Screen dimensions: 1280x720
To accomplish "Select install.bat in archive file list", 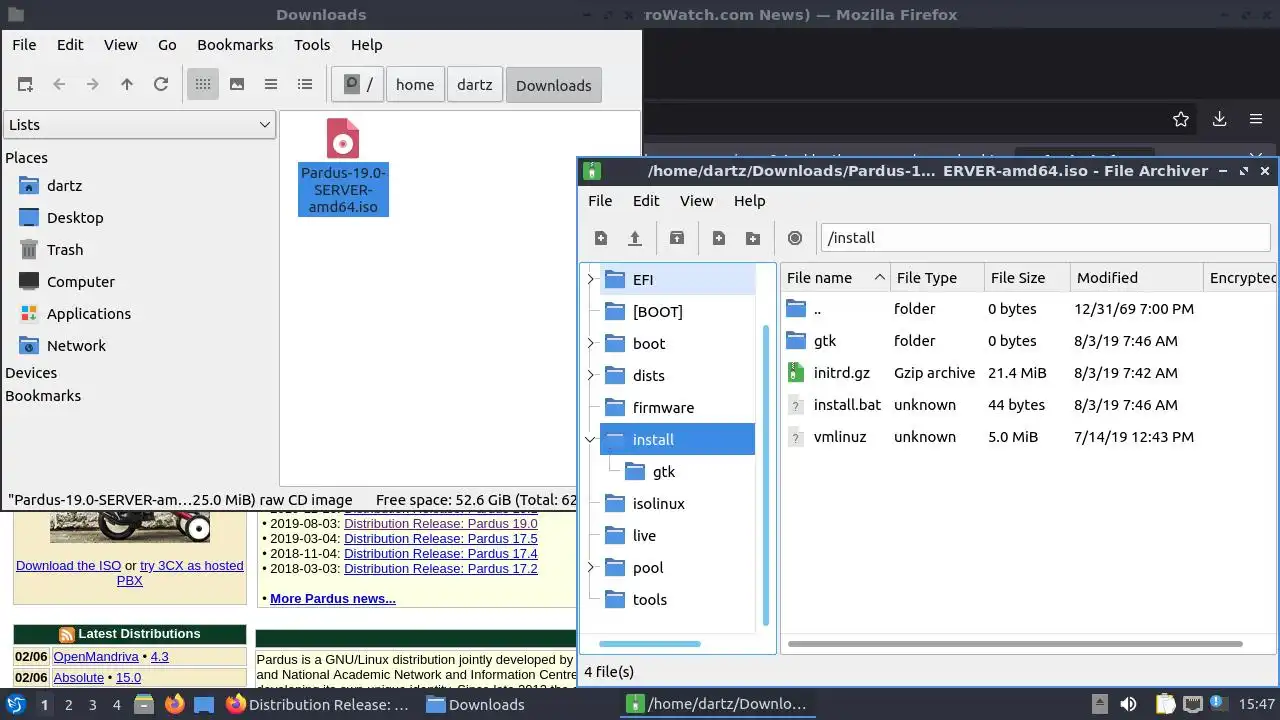I will [x=847, y=405].
